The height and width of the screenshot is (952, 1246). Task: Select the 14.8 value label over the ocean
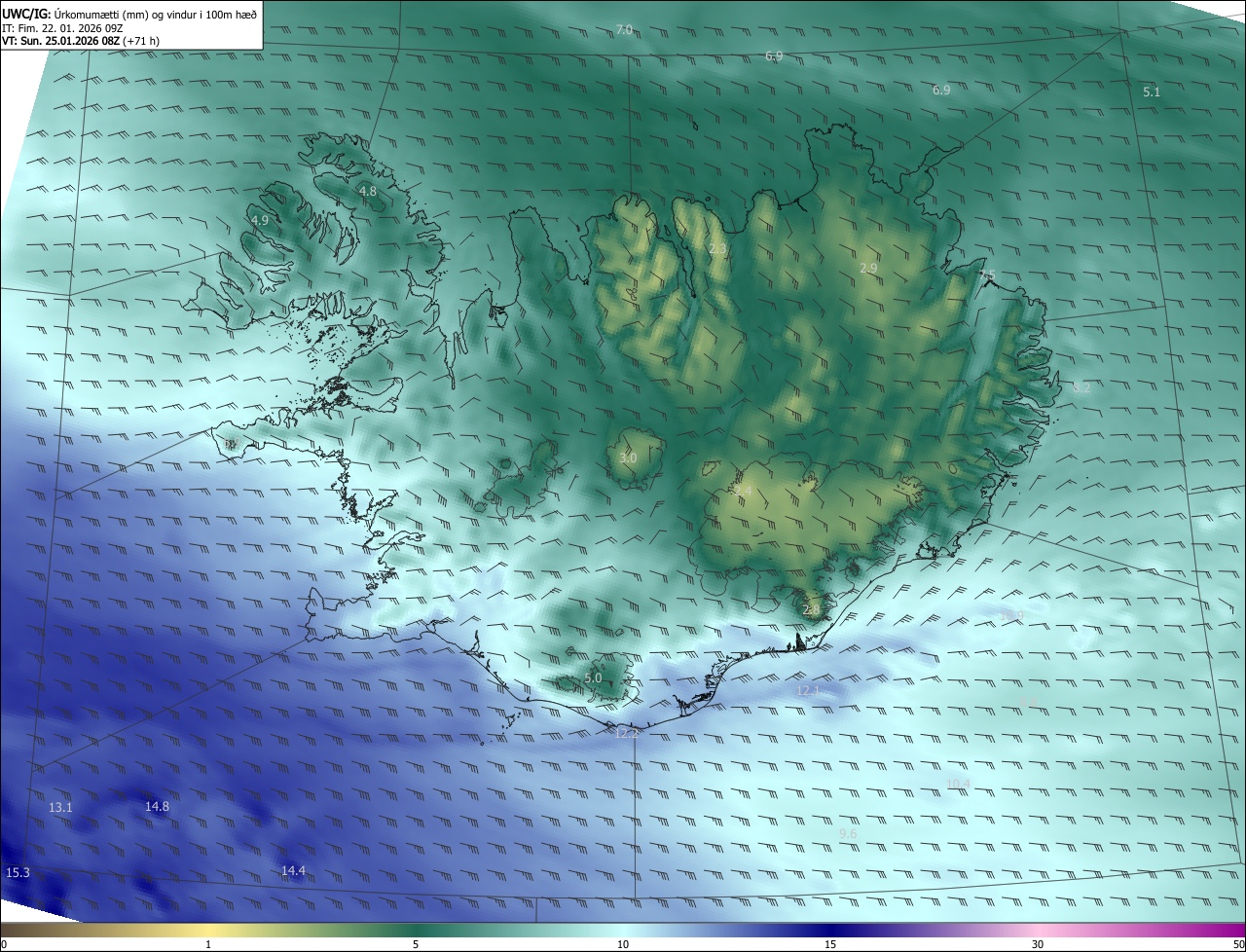click(x=157, y=806)
